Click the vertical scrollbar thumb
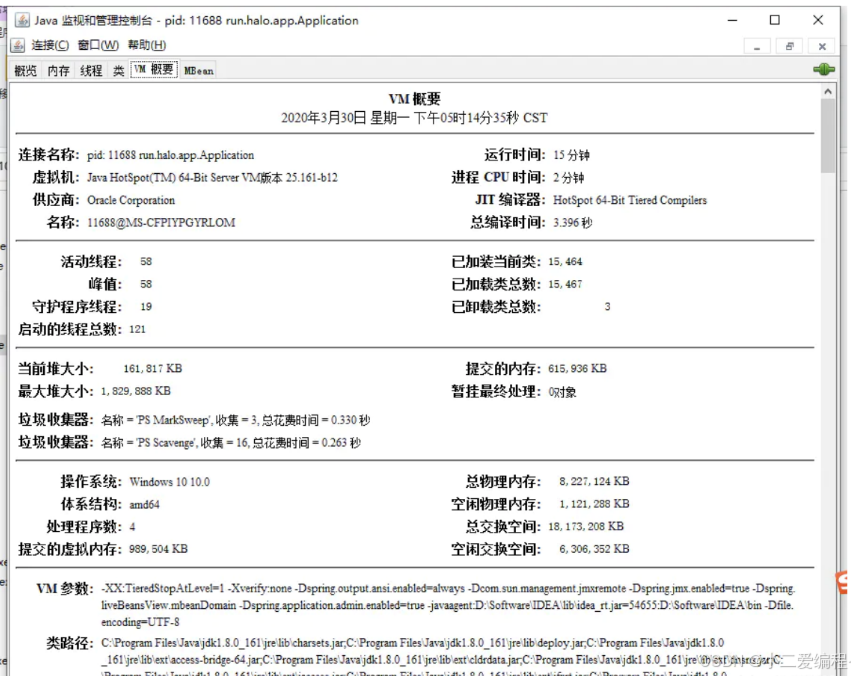 click(828, 135)
